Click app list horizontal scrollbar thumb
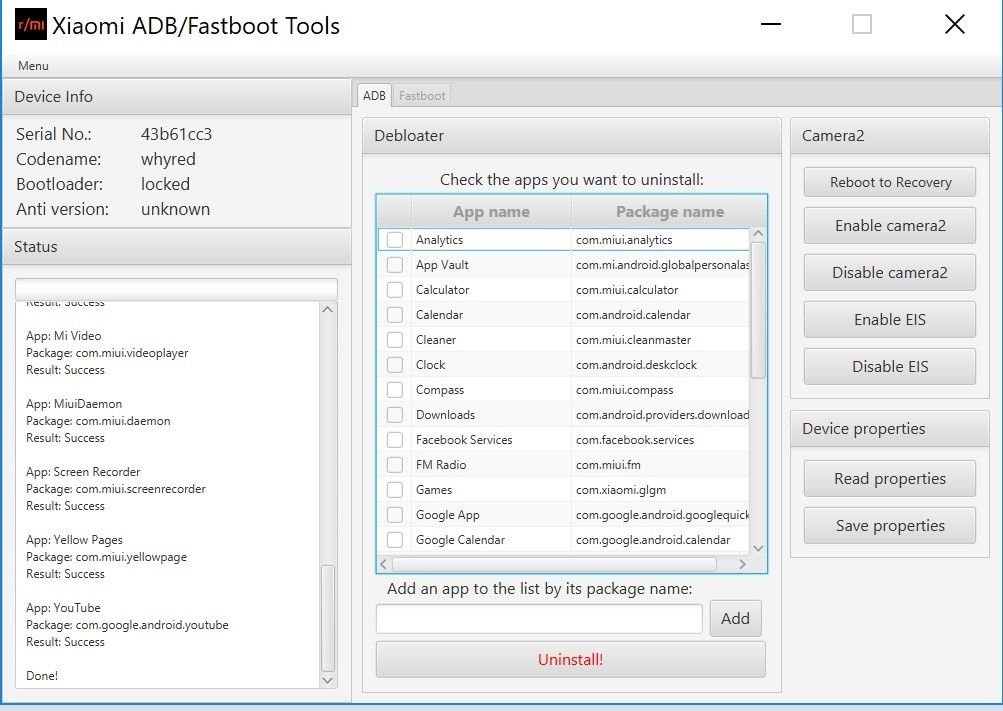1003x711 pixels. click(554, 564)
